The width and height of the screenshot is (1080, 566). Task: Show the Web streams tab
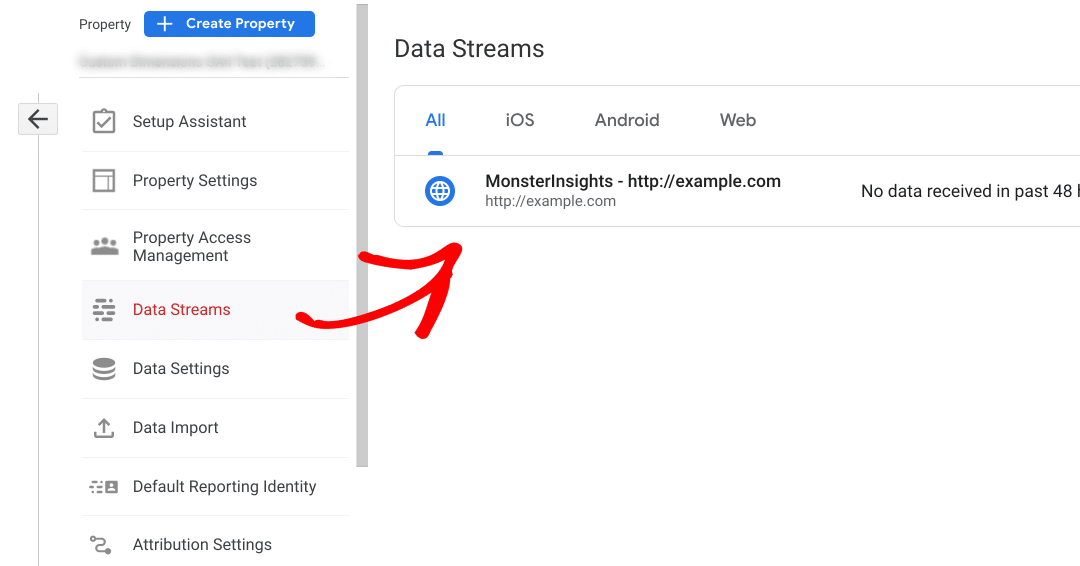738,120
